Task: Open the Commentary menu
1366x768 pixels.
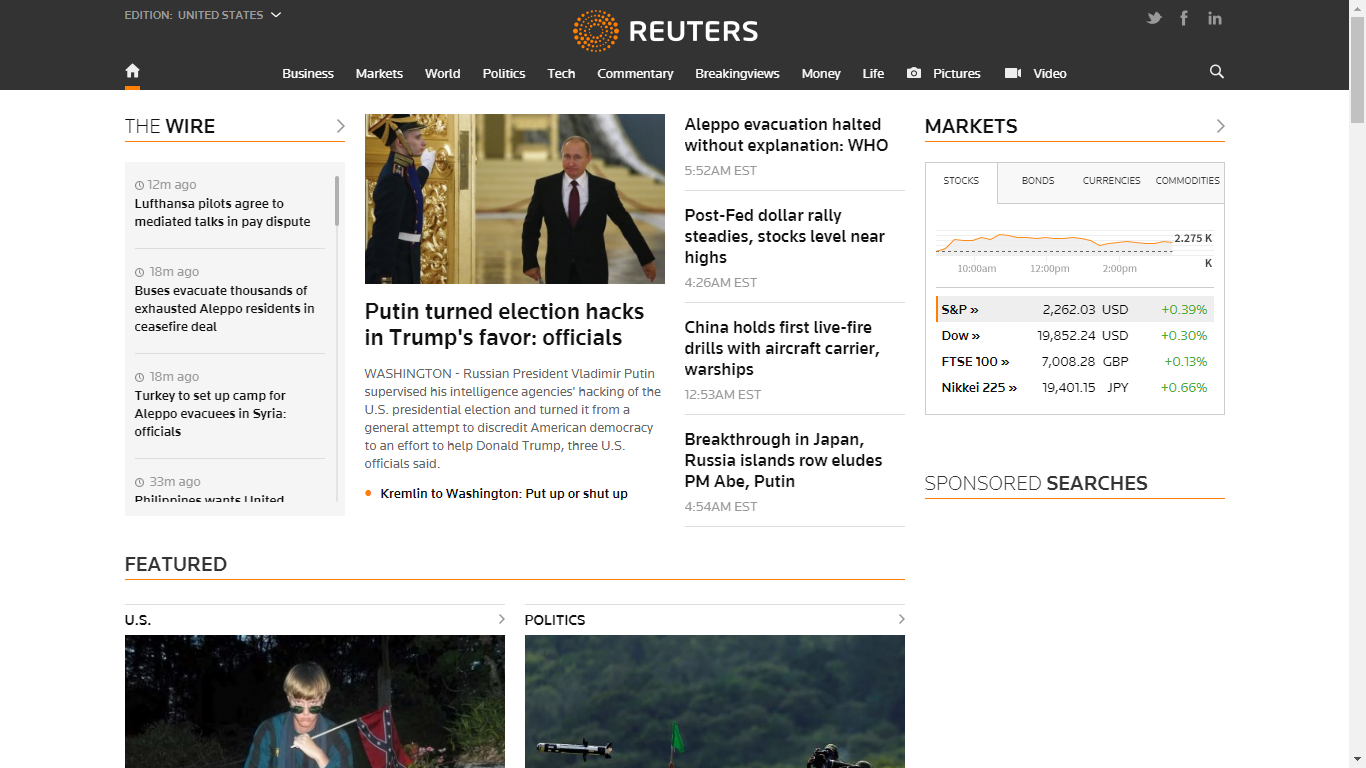Action: tap(635, 73)
